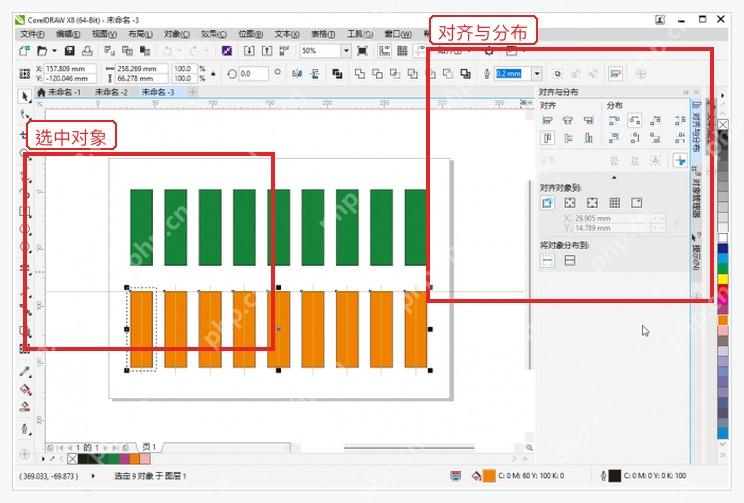Screen dimensions: 744x503
Task: Open the document palette flyout arrow
Action: 43,459
